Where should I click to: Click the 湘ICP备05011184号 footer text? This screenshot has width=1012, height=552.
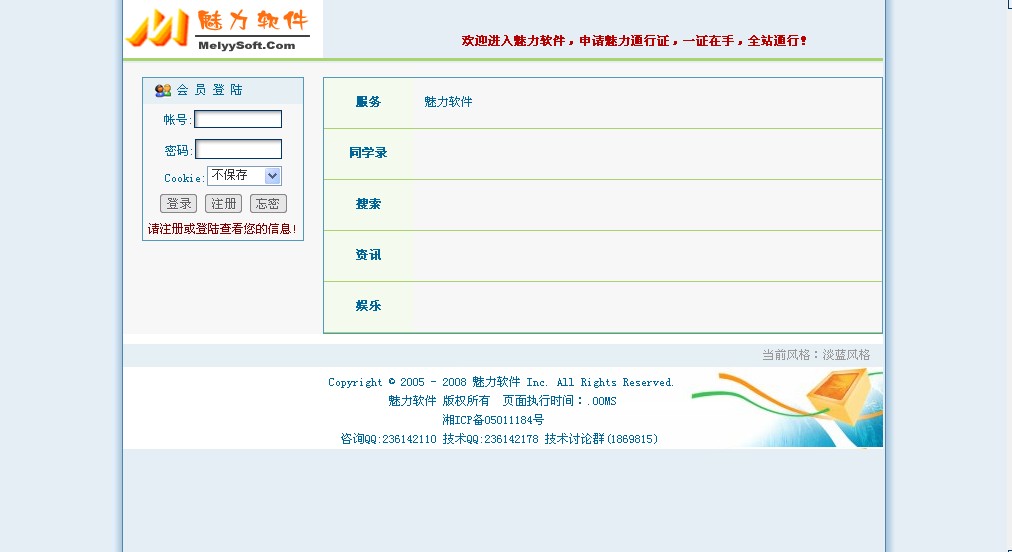(x=493, y=420)
